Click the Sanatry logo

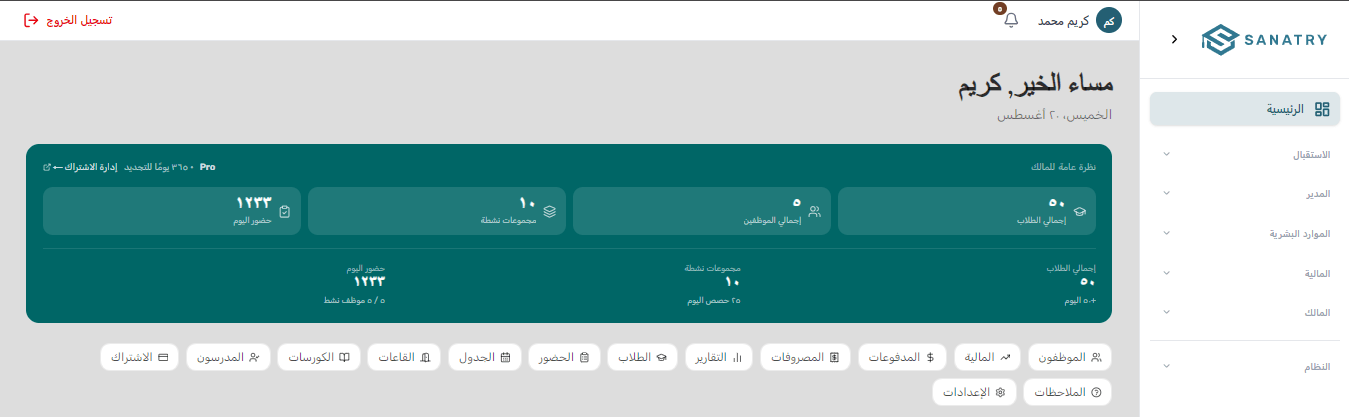pyautogui.click(x=1264, y=39)
